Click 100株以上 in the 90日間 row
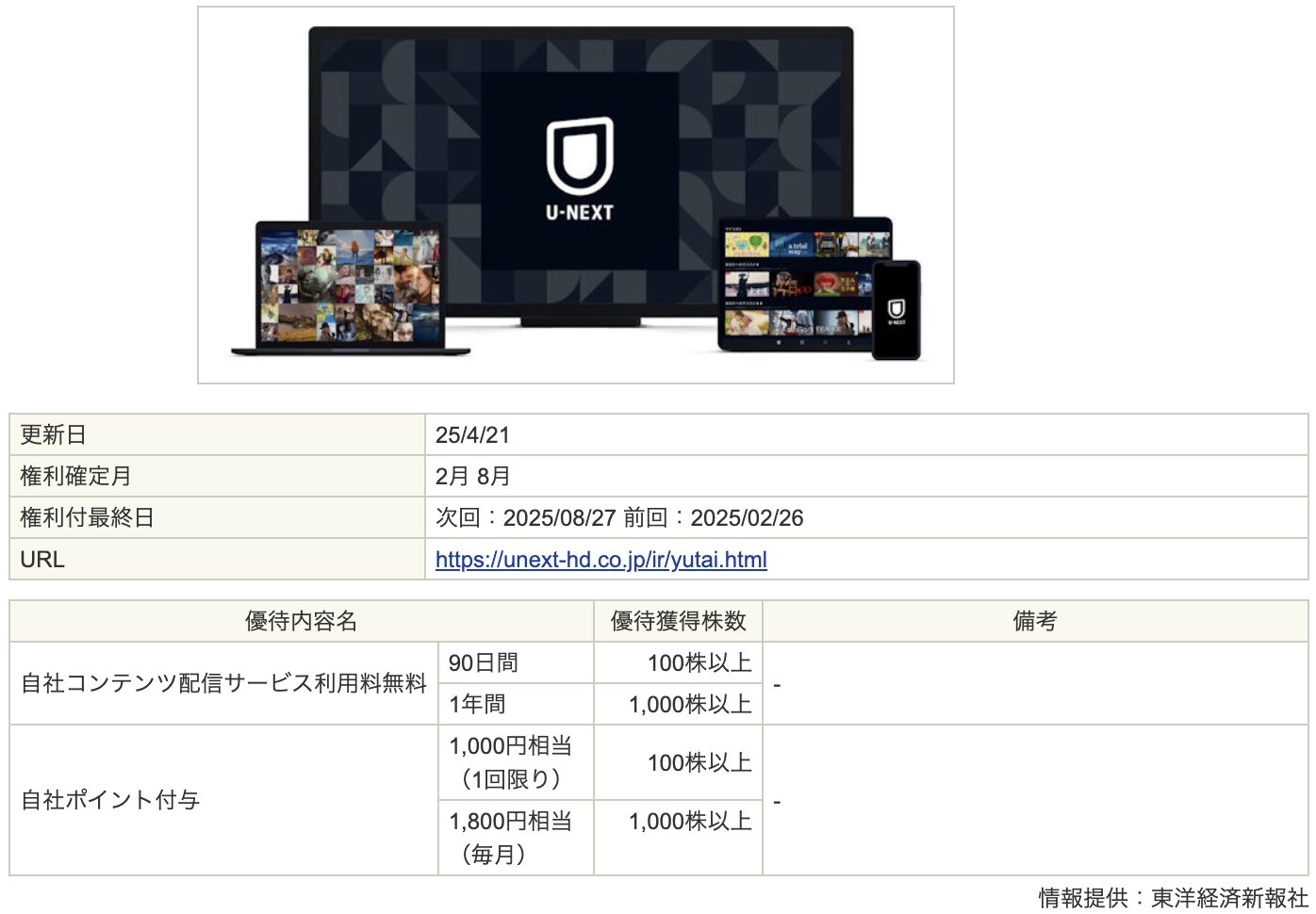1316x914 pixels. pos(699,662)
